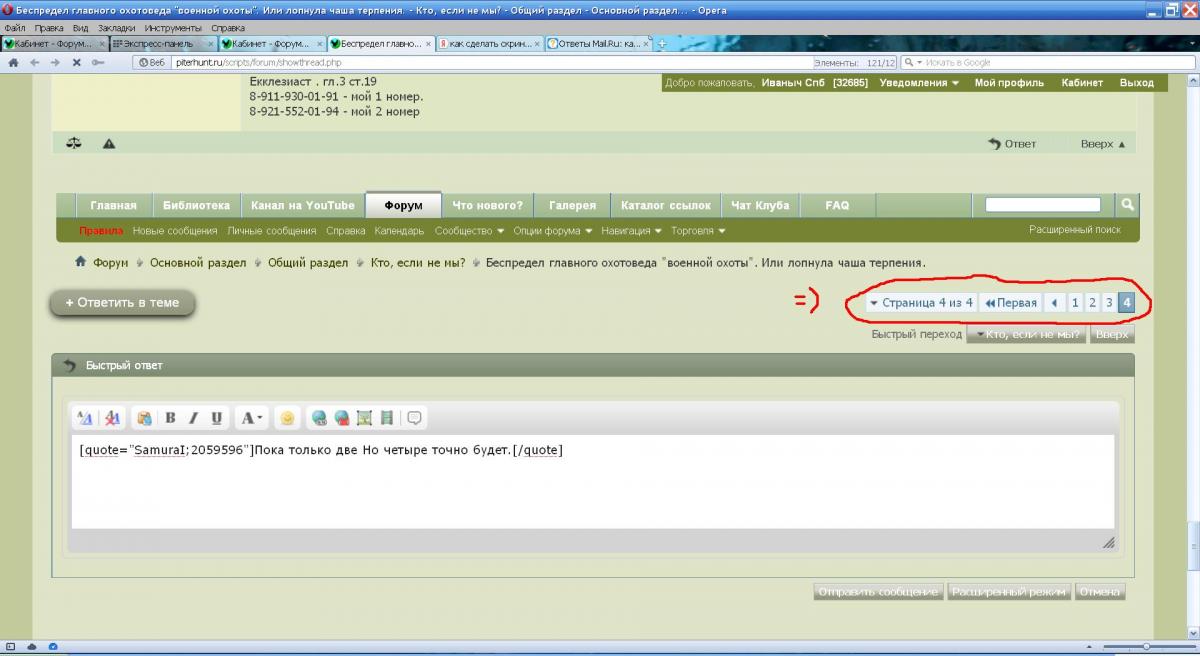Image resolution: width=1200 pixels, height=656 pixels.
Task: Click the insert link globe icon
Action: click(x=319, y=418)
